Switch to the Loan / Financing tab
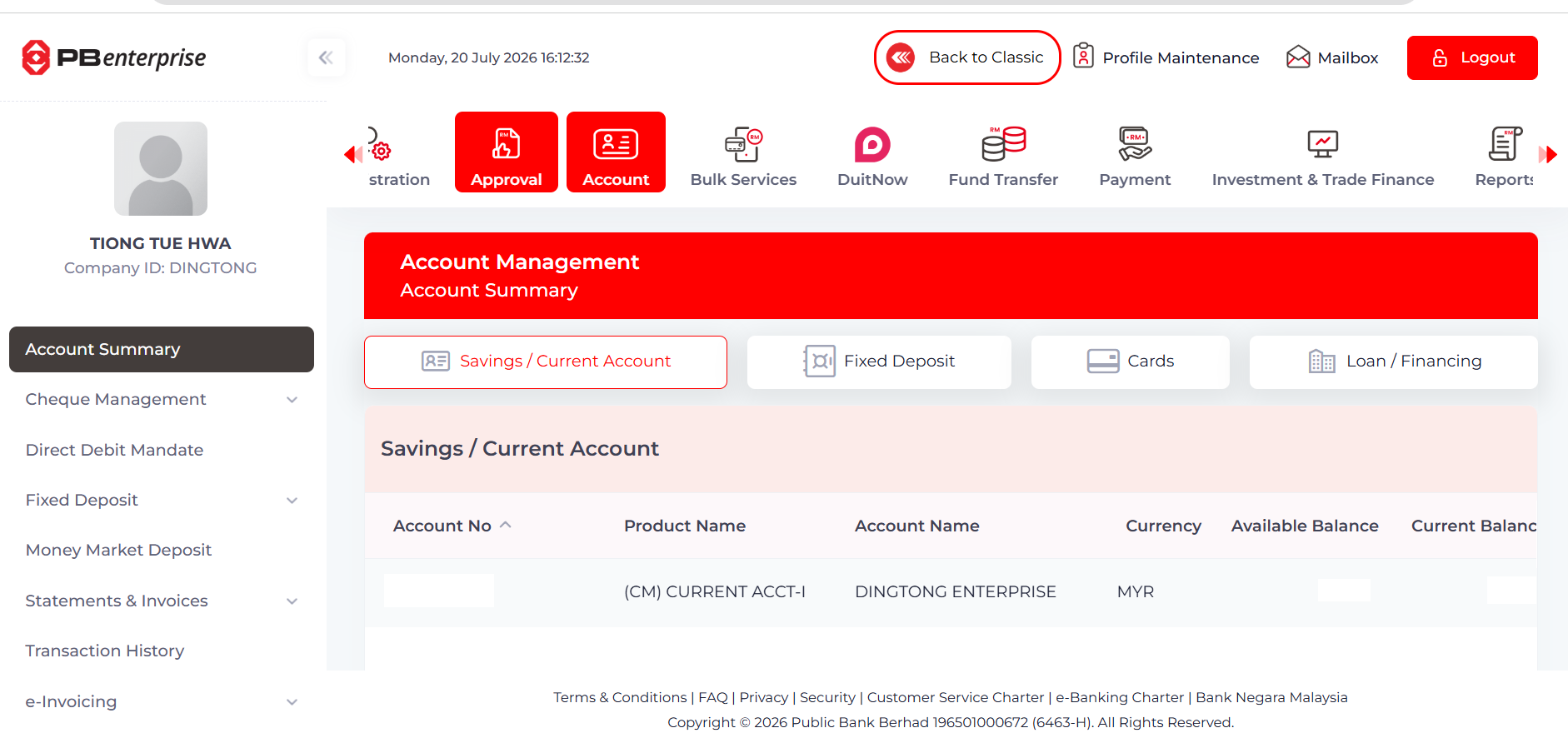Viewport: 1568px width, 738px height. (1394, 362)
